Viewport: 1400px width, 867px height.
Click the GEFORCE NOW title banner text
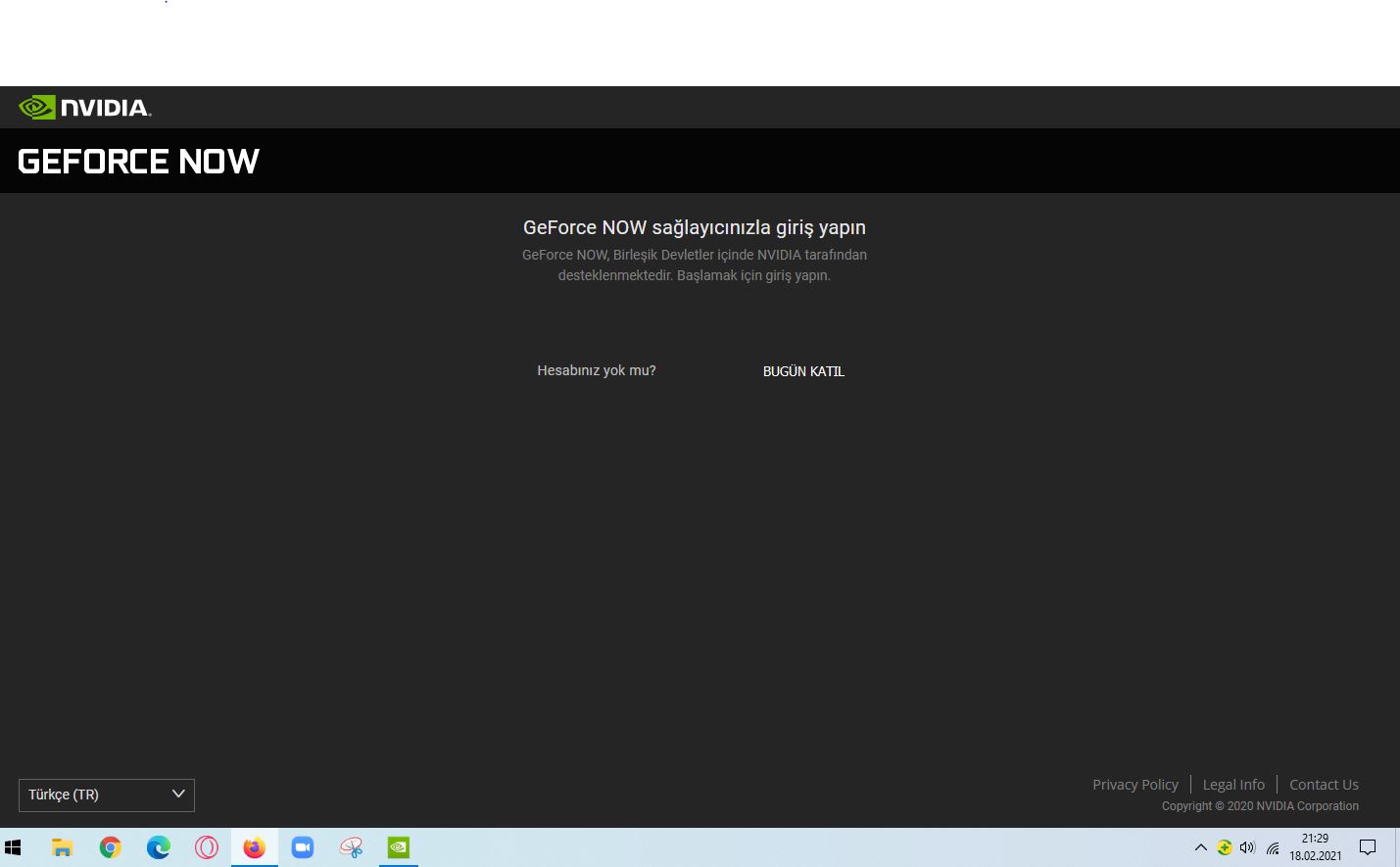pyautogui.click(x=138, y=162)
